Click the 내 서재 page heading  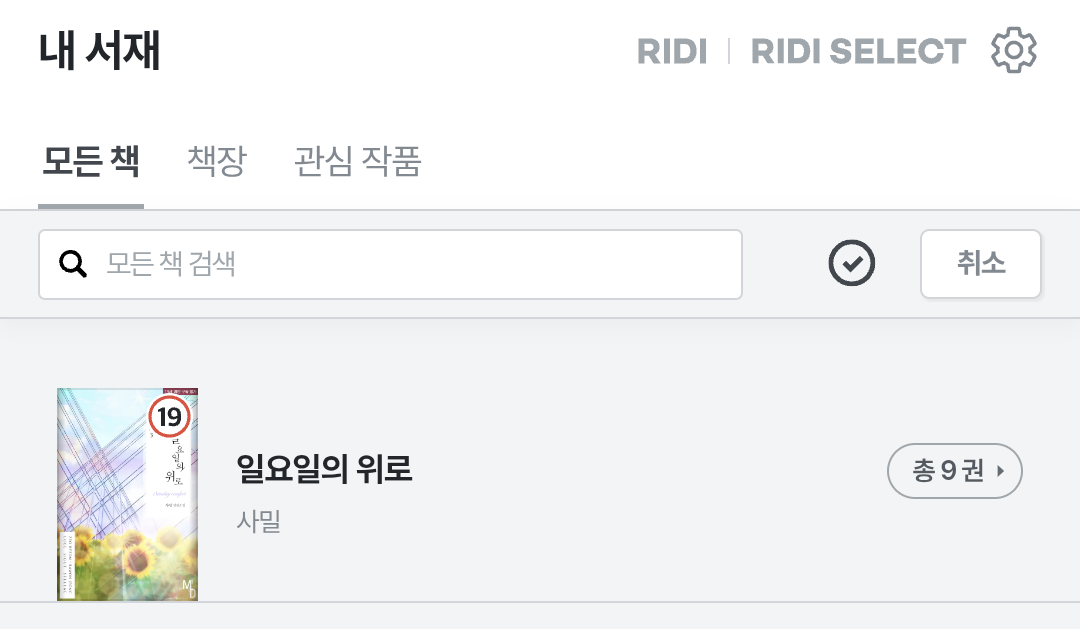100,51
